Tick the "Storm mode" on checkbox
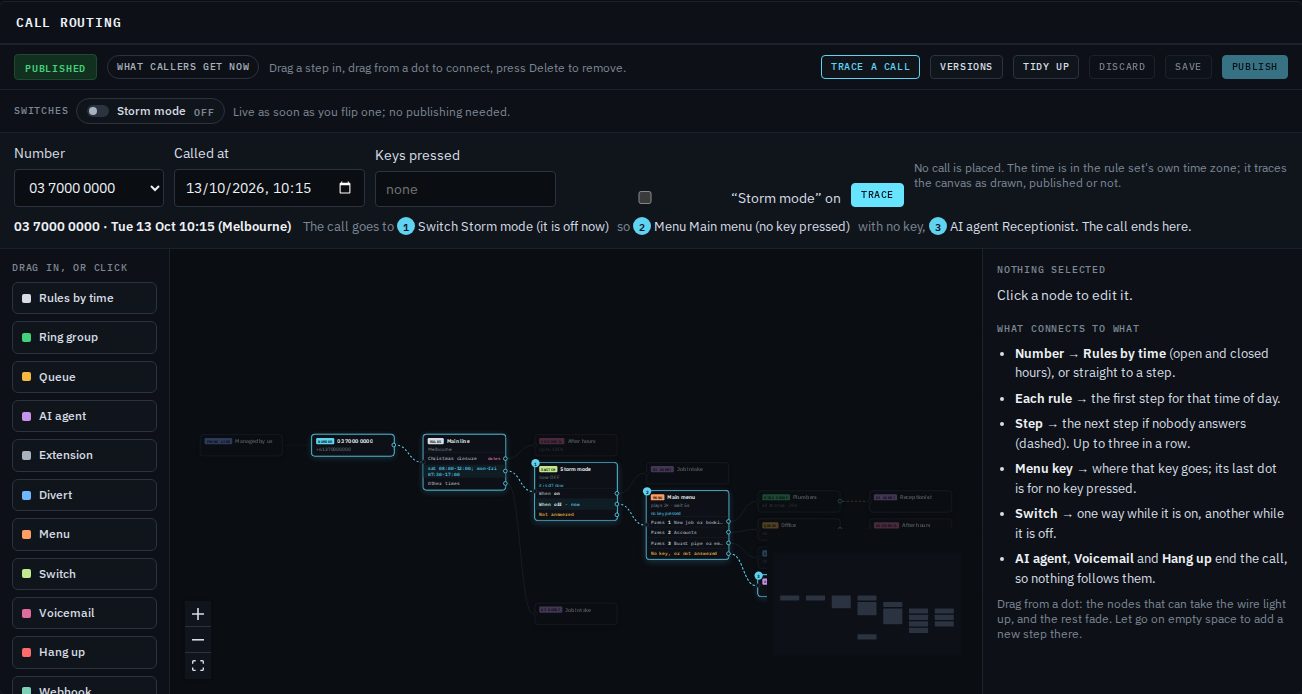Viewport: 1302px width, 694px height. click(645, 197)
